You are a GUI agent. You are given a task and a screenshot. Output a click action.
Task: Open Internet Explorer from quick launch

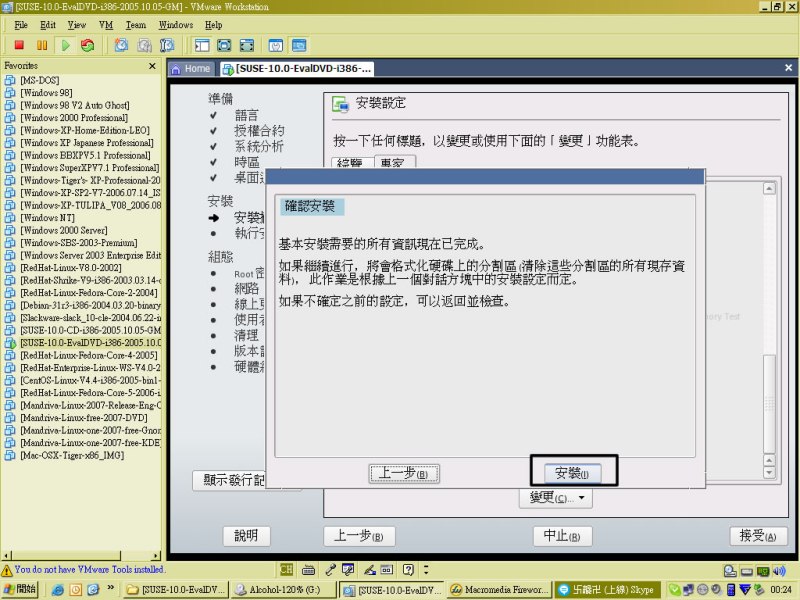click(x=58, y=590)
